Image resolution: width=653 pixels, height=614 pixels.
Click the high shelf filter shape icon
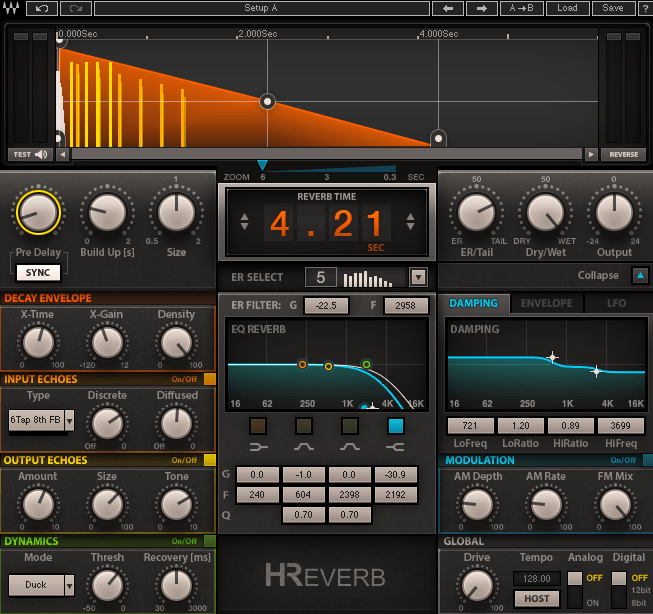point(395,447)
